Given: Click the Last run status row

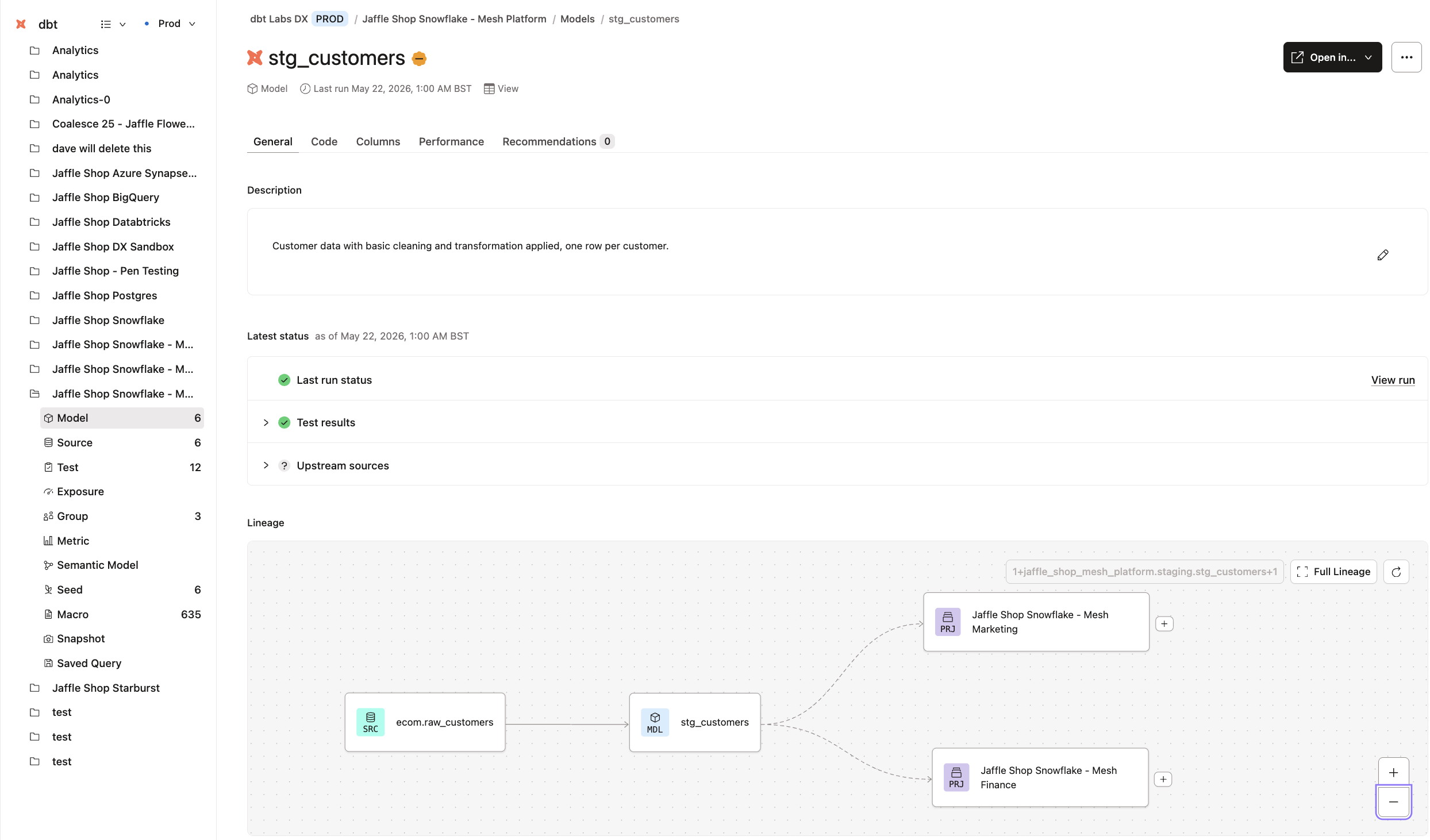Looking at the screenshot, I should 837,380.
